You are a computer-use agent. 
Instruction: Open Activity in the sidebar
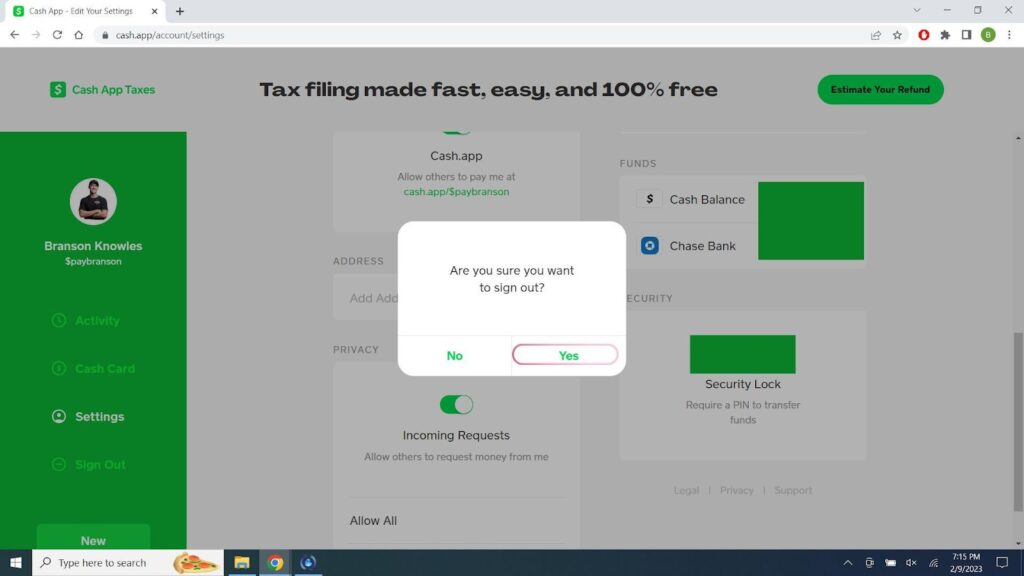tap(97, 321)
